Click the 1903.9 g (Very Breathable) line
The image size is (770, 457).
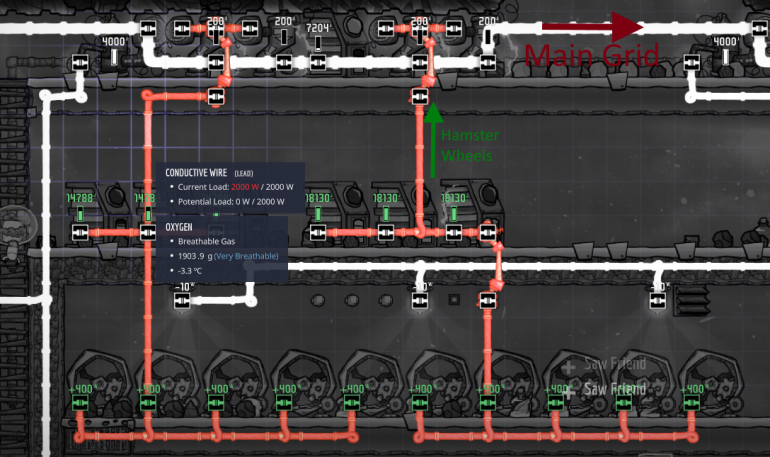228,256
